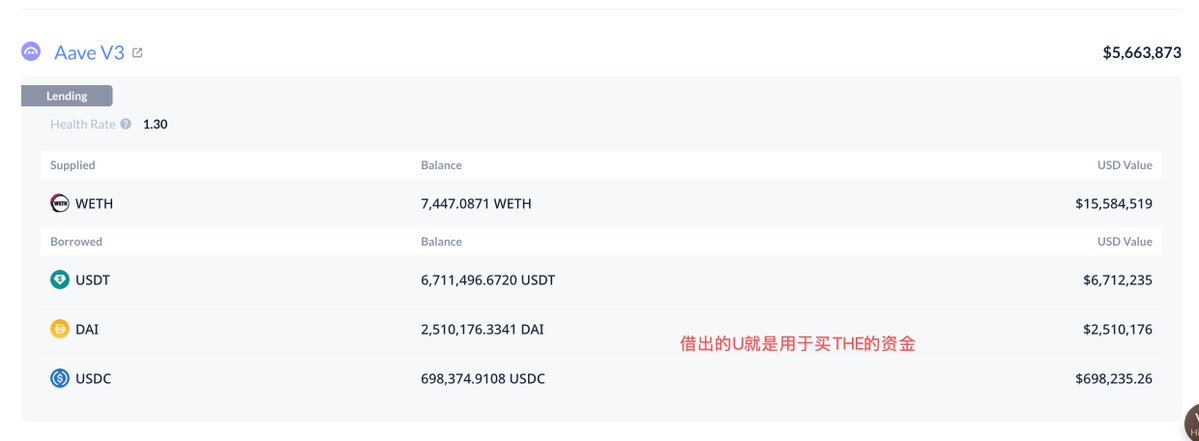The width and height of the screenshot is (1199, 441).
Task: Click the DAI token icon
Action: [x=60, y=329]
